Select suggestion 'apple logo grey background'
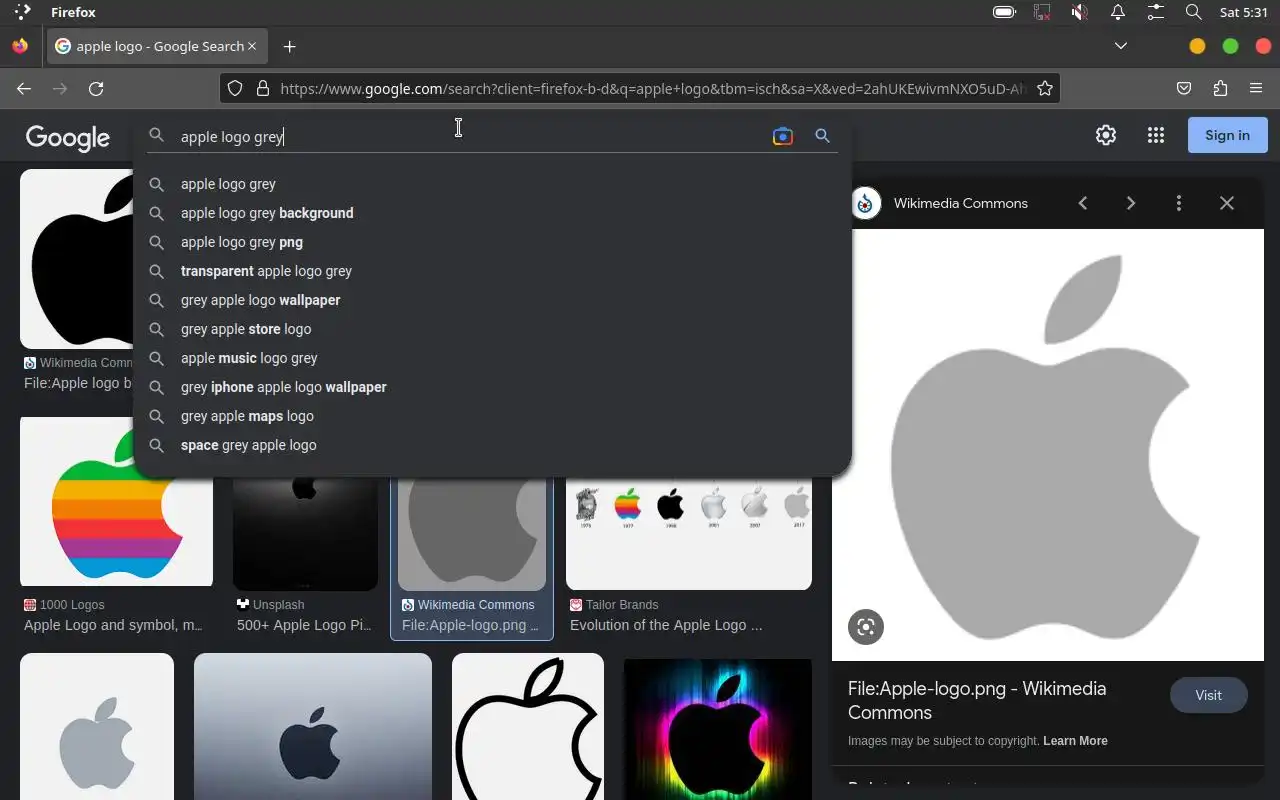The height and width of the screenshot is (800, 1280). coord(491,213)
